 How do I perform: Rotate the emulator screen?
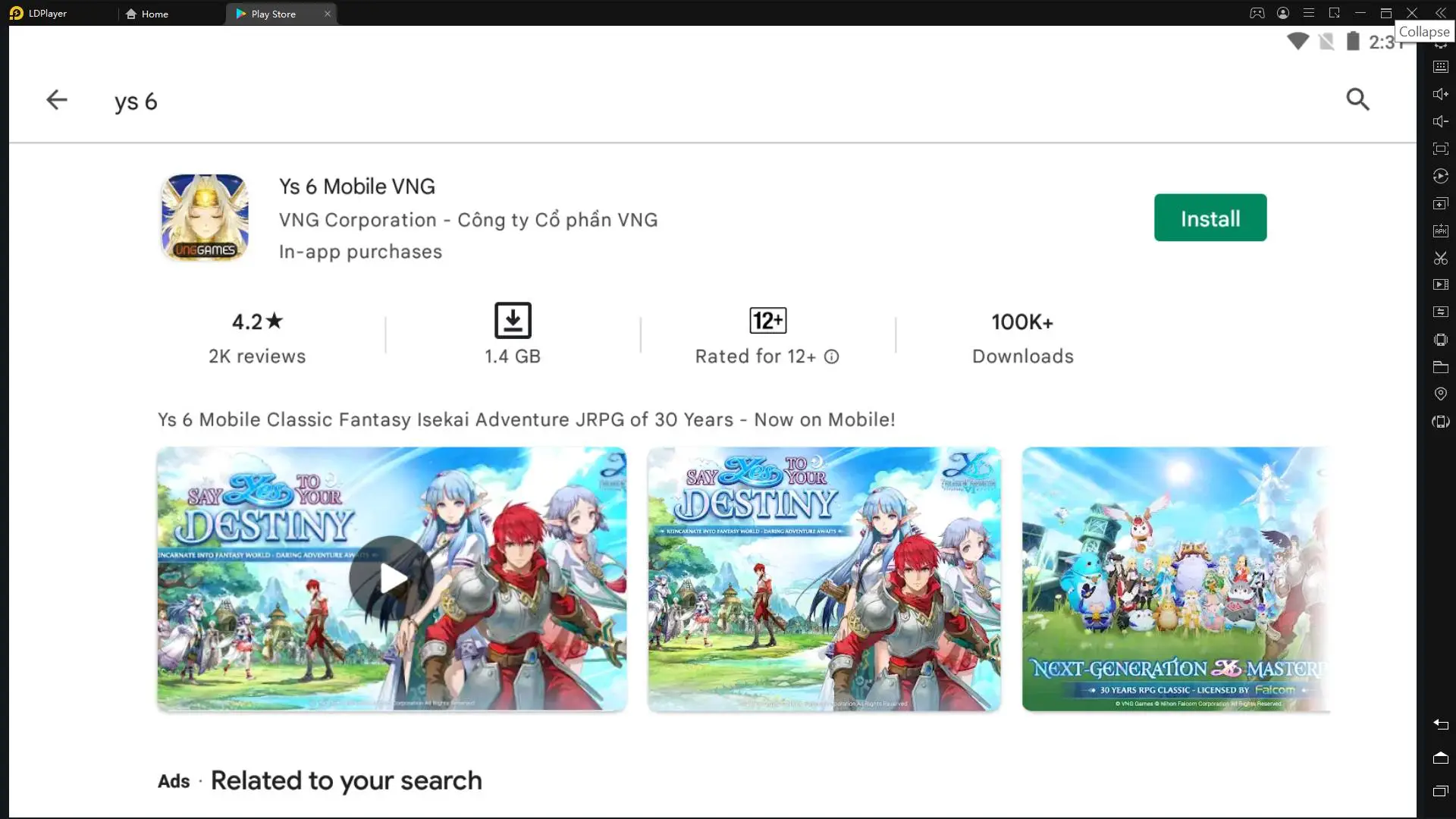click(1441, 422)
